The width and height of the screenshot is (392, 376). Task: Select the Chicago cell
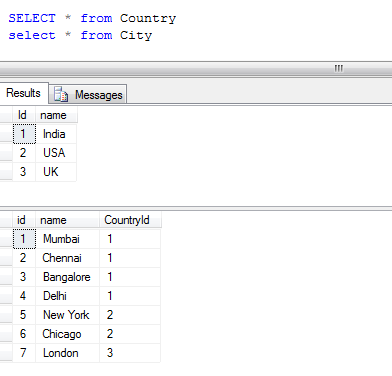tap(67, 334)
